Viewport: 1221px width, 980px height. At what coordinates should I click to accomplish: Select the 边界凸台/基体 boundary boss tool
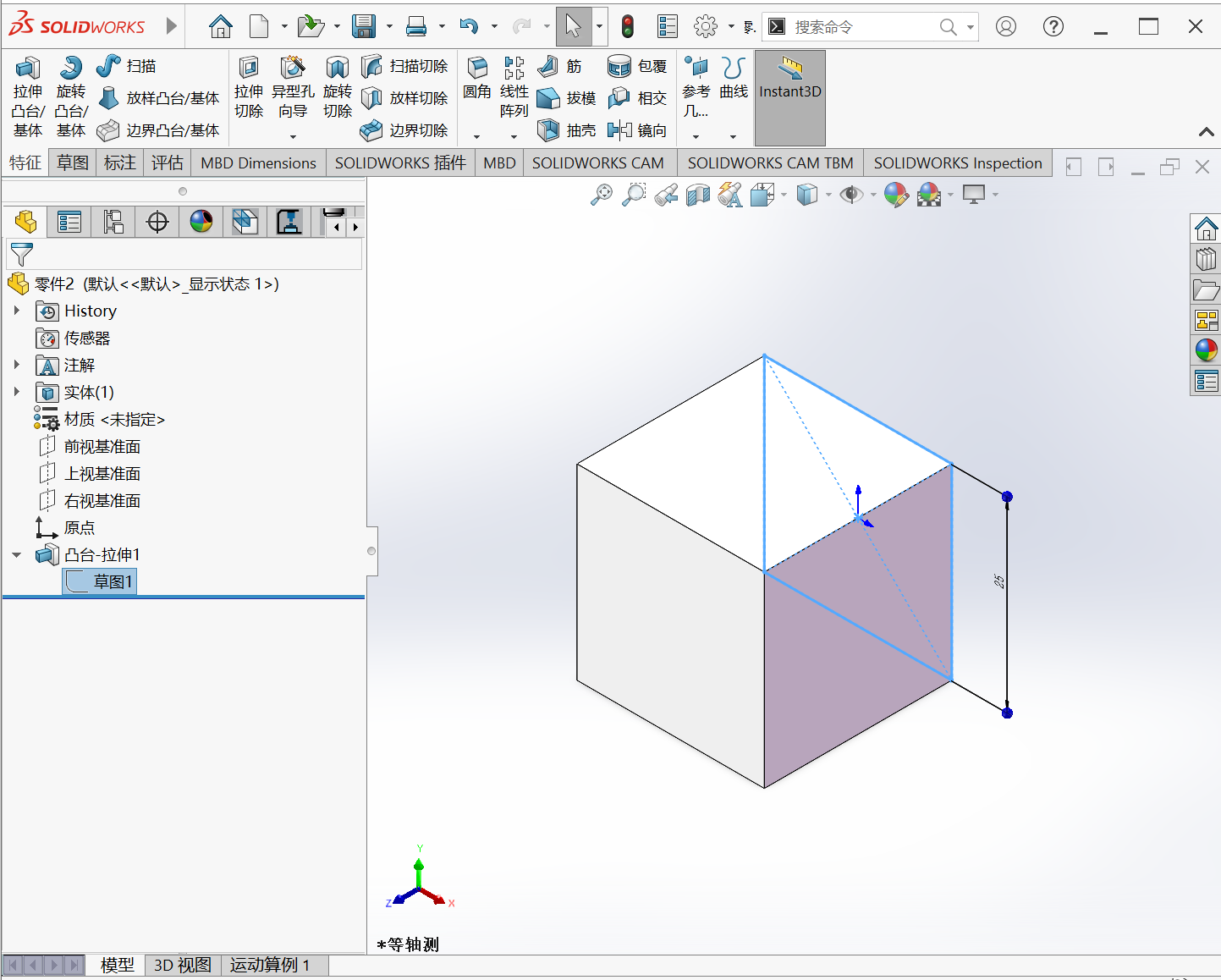point(158,130)
